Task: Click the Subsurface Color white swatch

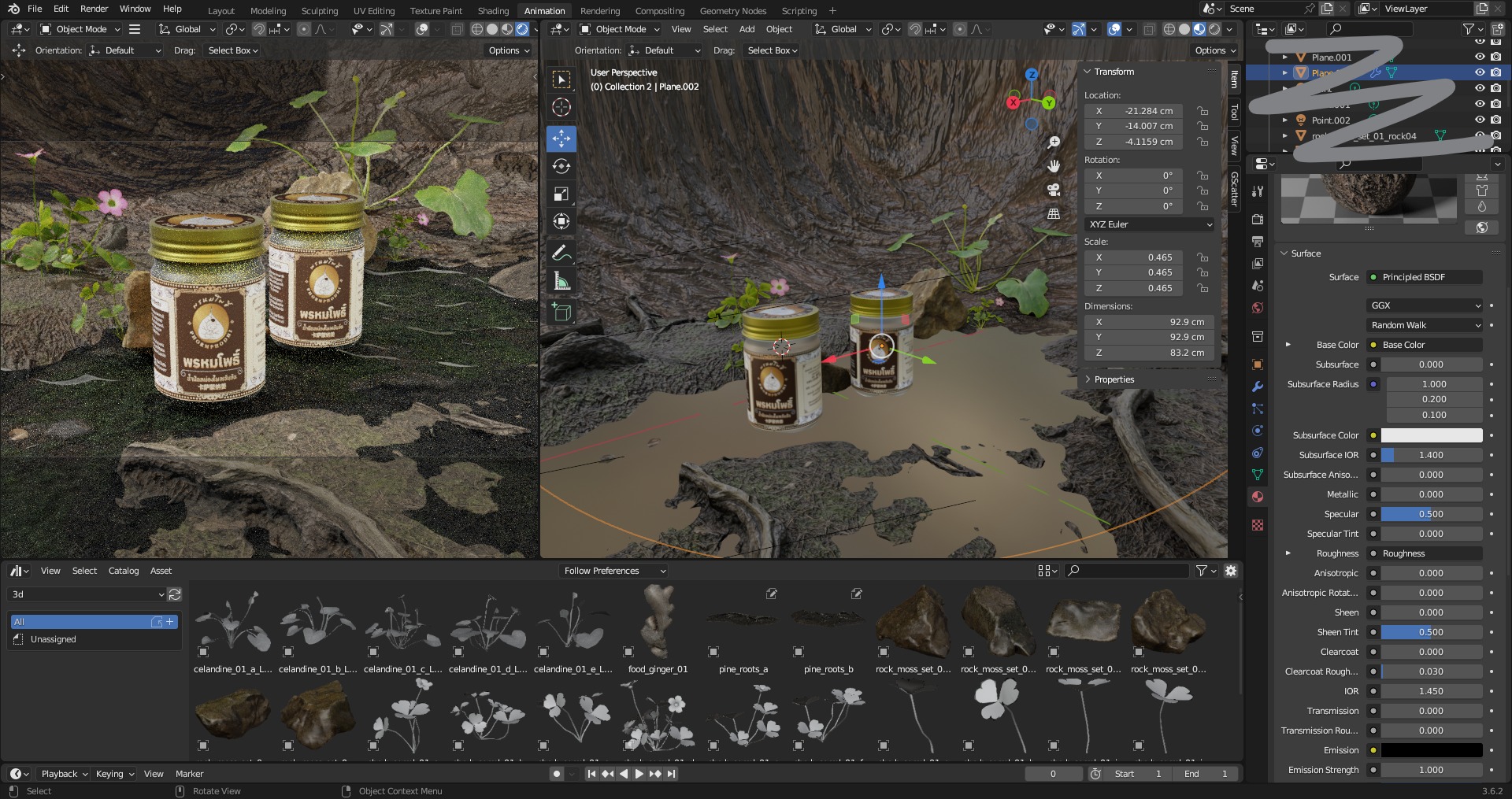Action: pyautogui.click(x=1431, y=435)
